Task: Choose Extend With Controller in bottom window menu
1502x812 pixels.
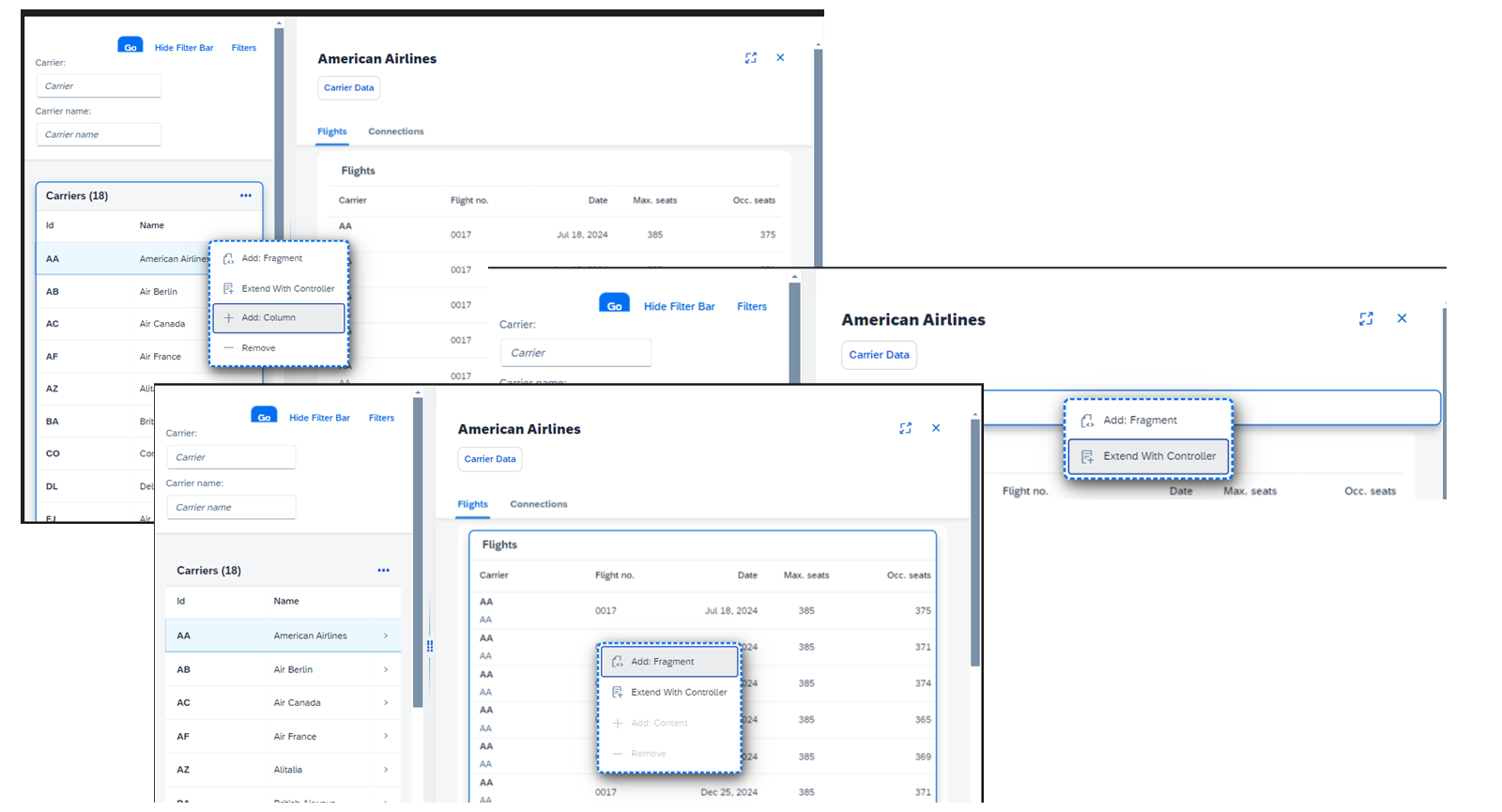Action: click(669, 692)
